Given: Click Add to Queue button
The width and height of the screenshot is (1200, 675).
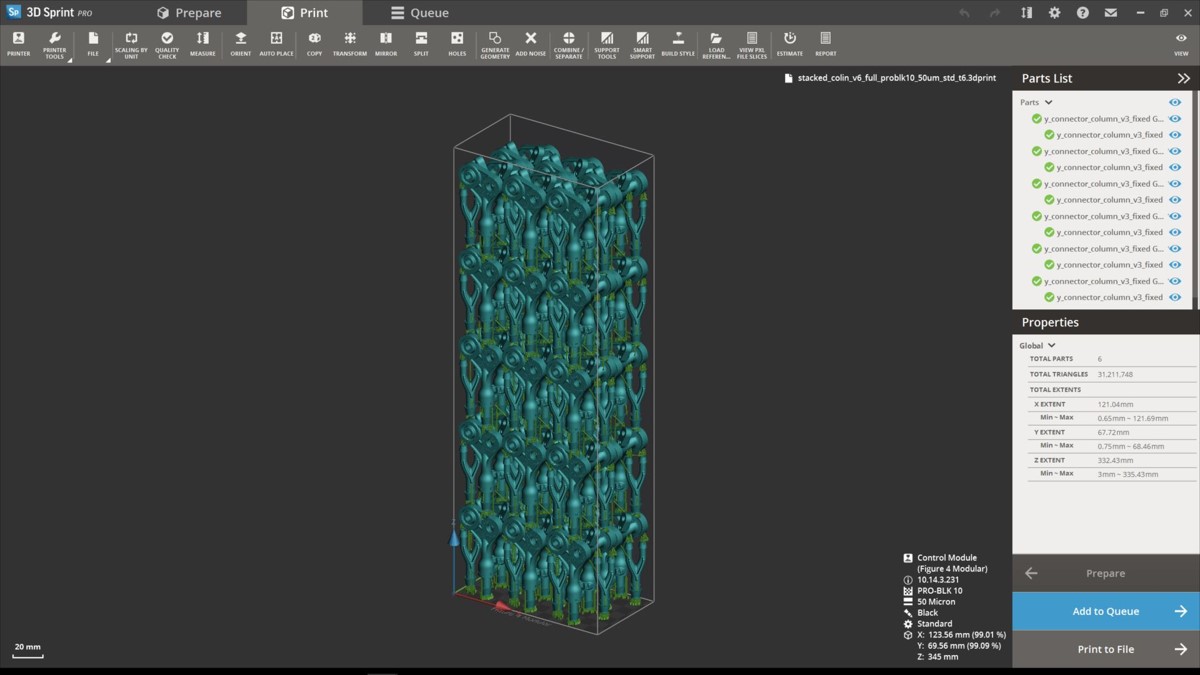Looking at the screenshot, I should pyautogui.click(x=1106, y=611).
